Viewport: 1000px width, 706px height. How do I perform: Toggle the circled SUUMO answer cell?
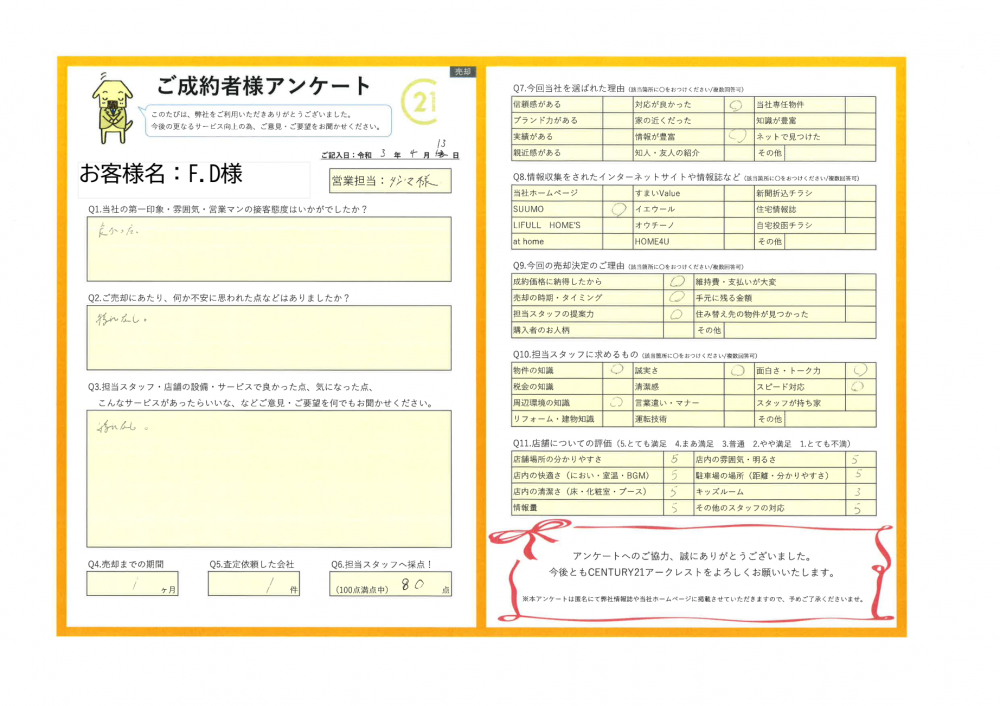point(617,209)
